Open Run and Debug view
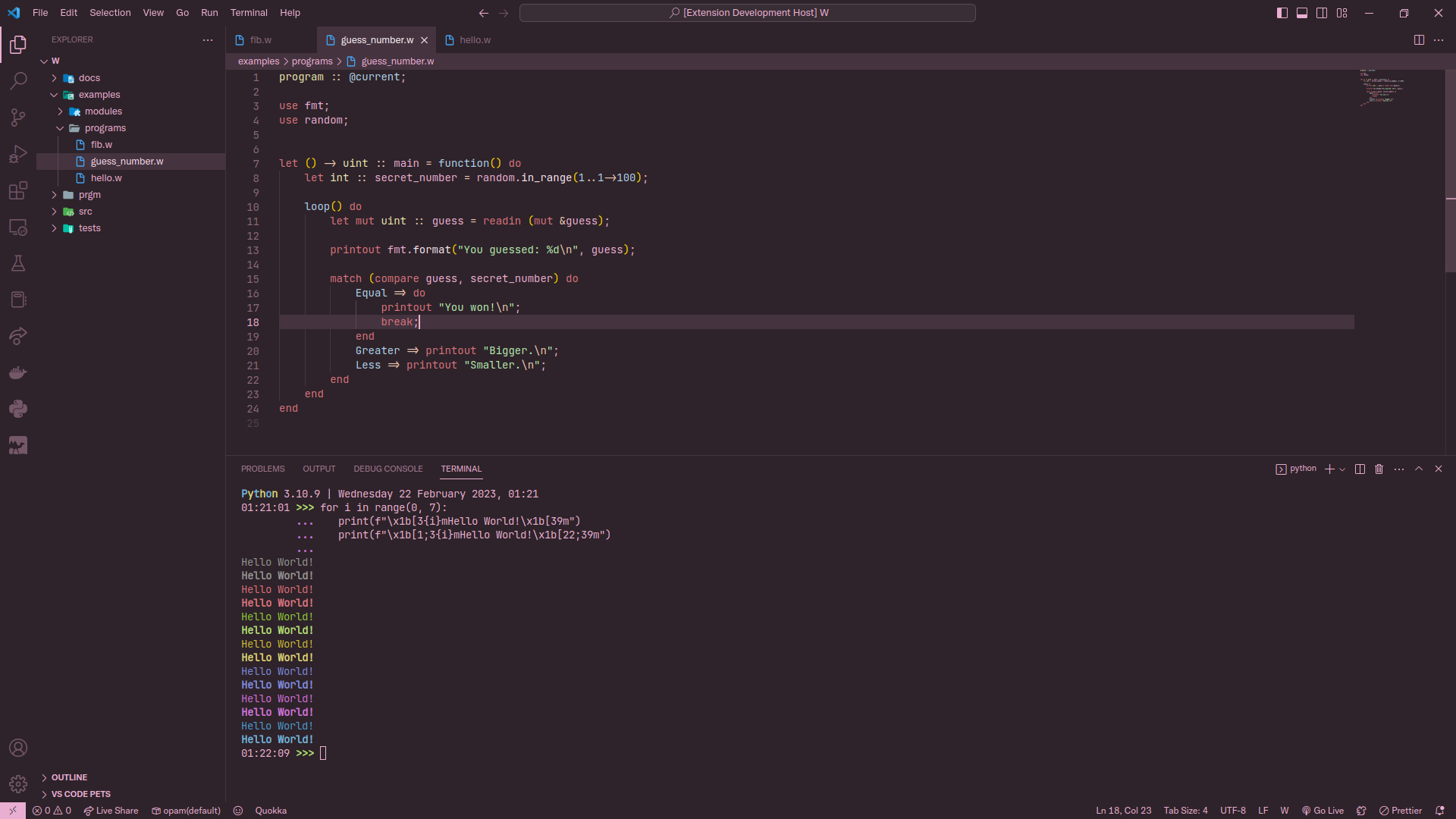 pyautogui.click(x=18, y=154)
